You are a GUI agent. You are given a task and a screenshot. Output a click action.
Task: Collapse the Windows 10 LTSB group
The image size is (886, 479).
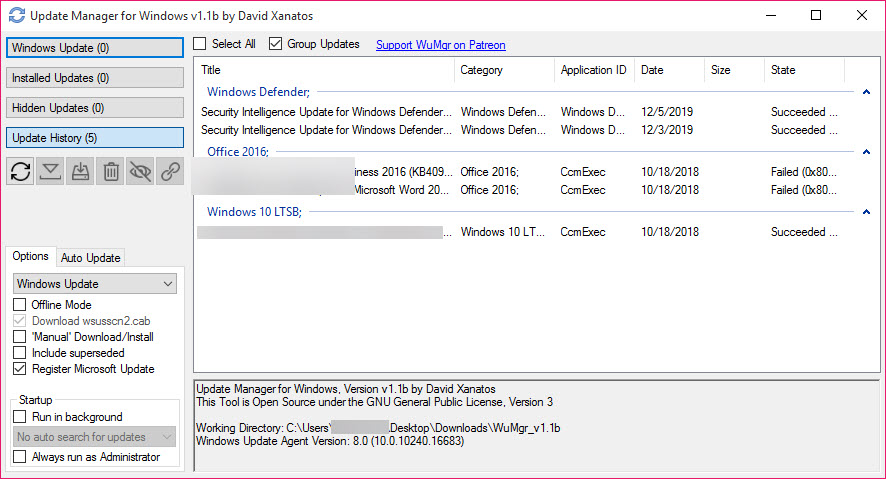(x=866, y=212)
